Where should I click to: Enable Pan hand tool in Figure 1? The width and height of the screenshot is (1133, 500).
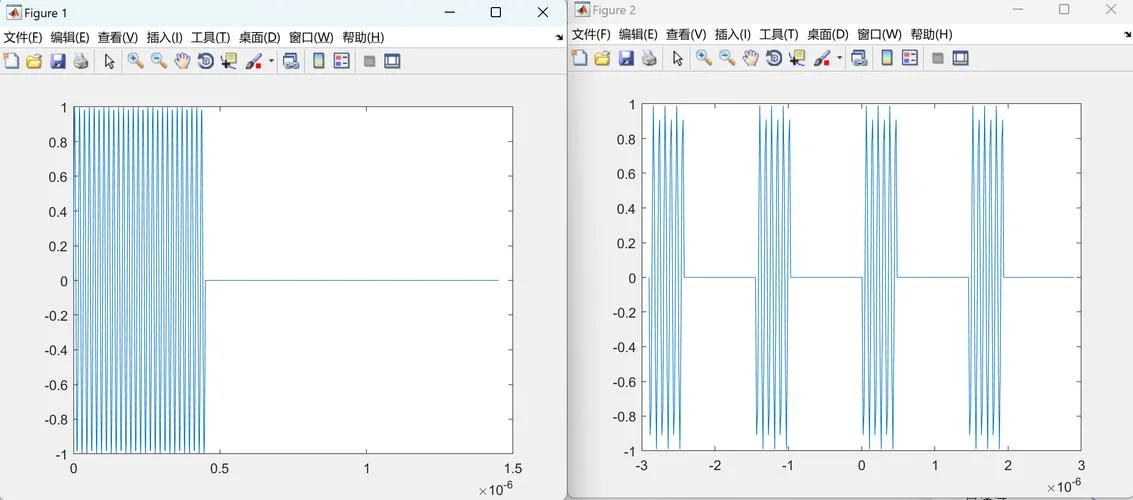tap(182, 61)
